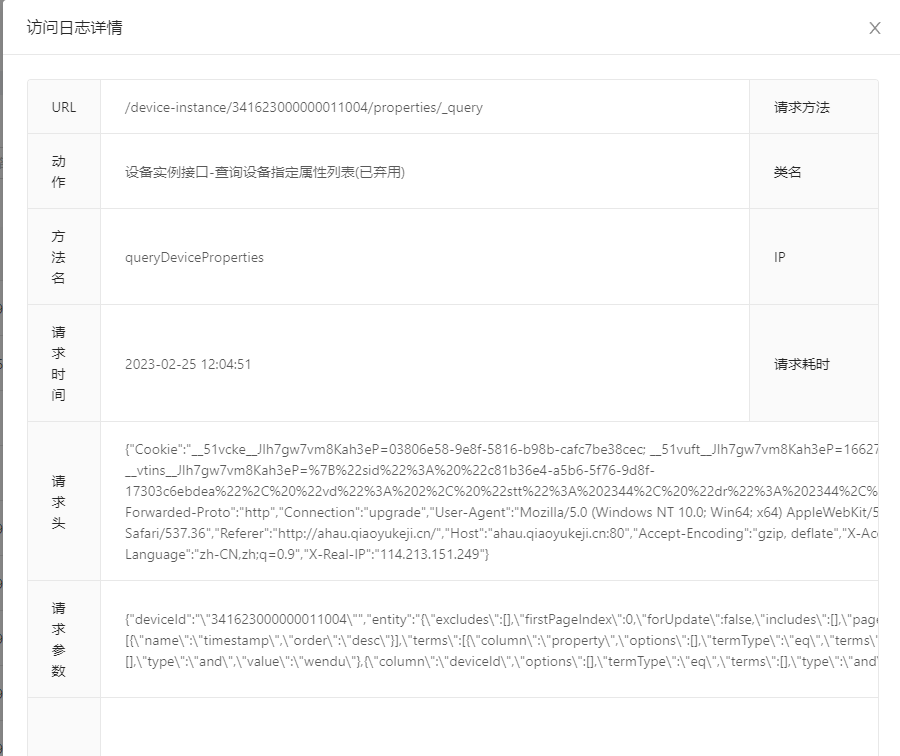The height and width of the screenshot is (756, 900).
Task: Close the 访问日志详情 dialog
Action: (875, 28)
